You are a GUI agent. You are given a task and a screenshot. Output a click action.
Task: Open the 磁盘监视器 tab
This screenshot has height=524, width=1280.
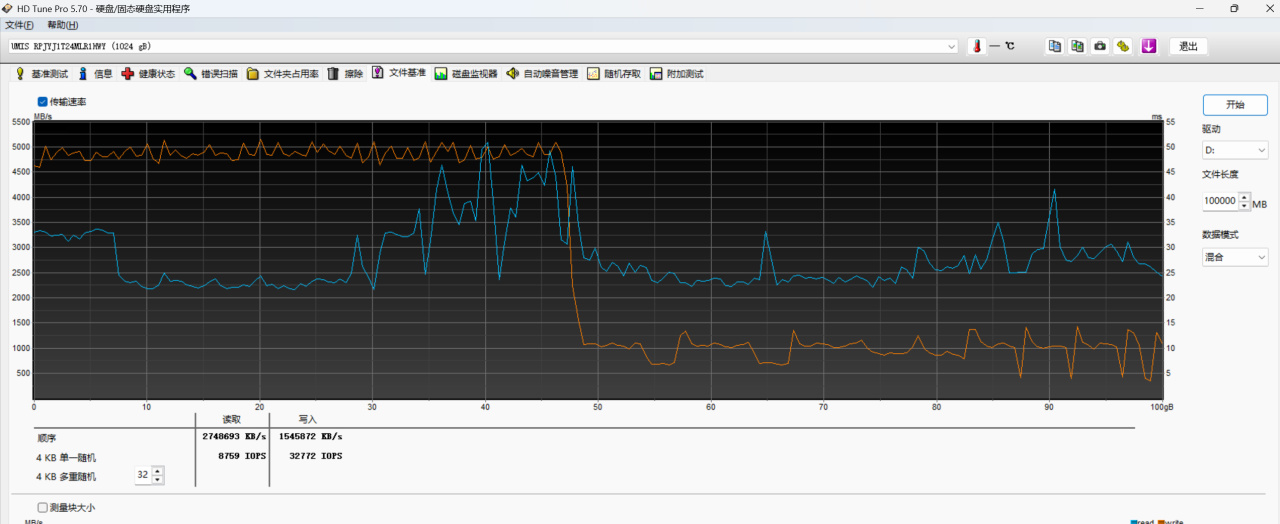466,74
